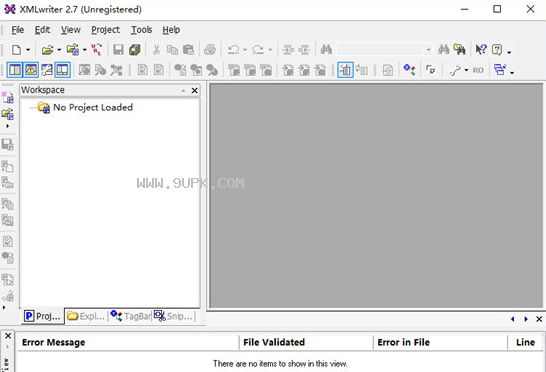This screenshot has height=372, width=546.
Task: Click the Copy icon
Action: click(x=172, y=50)
